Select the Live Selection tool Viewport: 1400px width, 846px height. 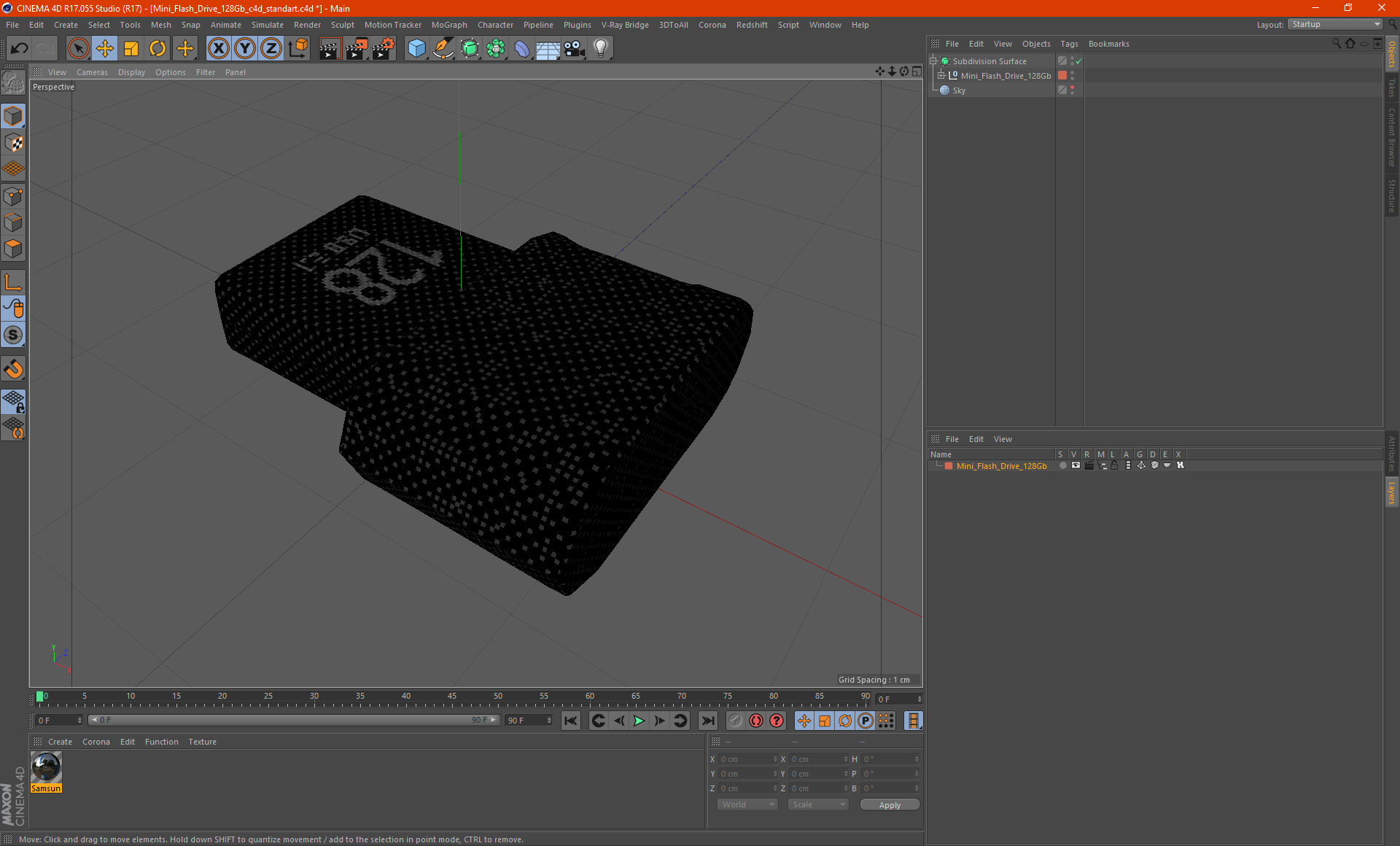(78, 48)
